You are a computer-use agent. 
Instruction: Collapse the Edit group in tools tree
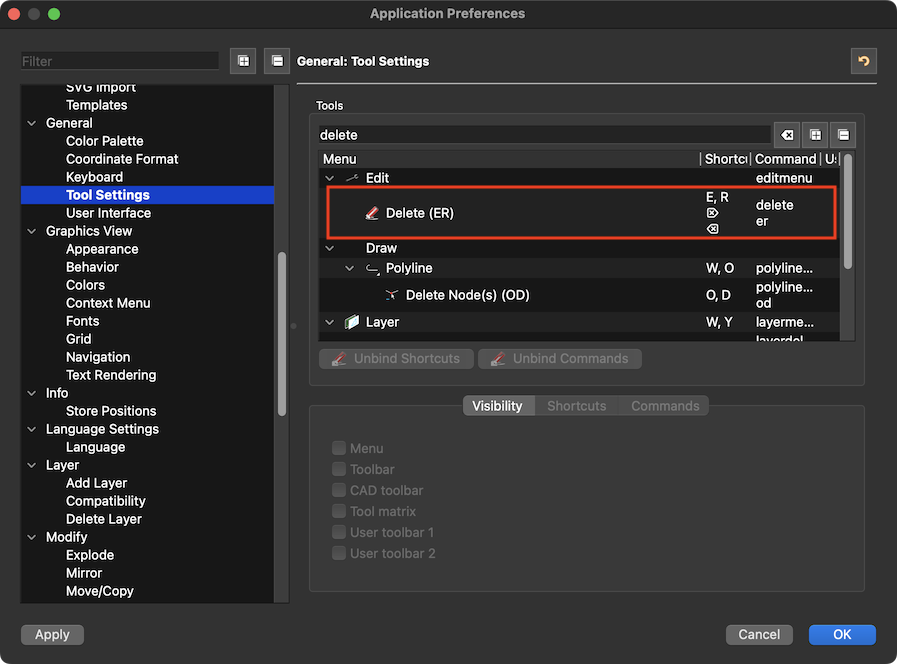[330, 178]
